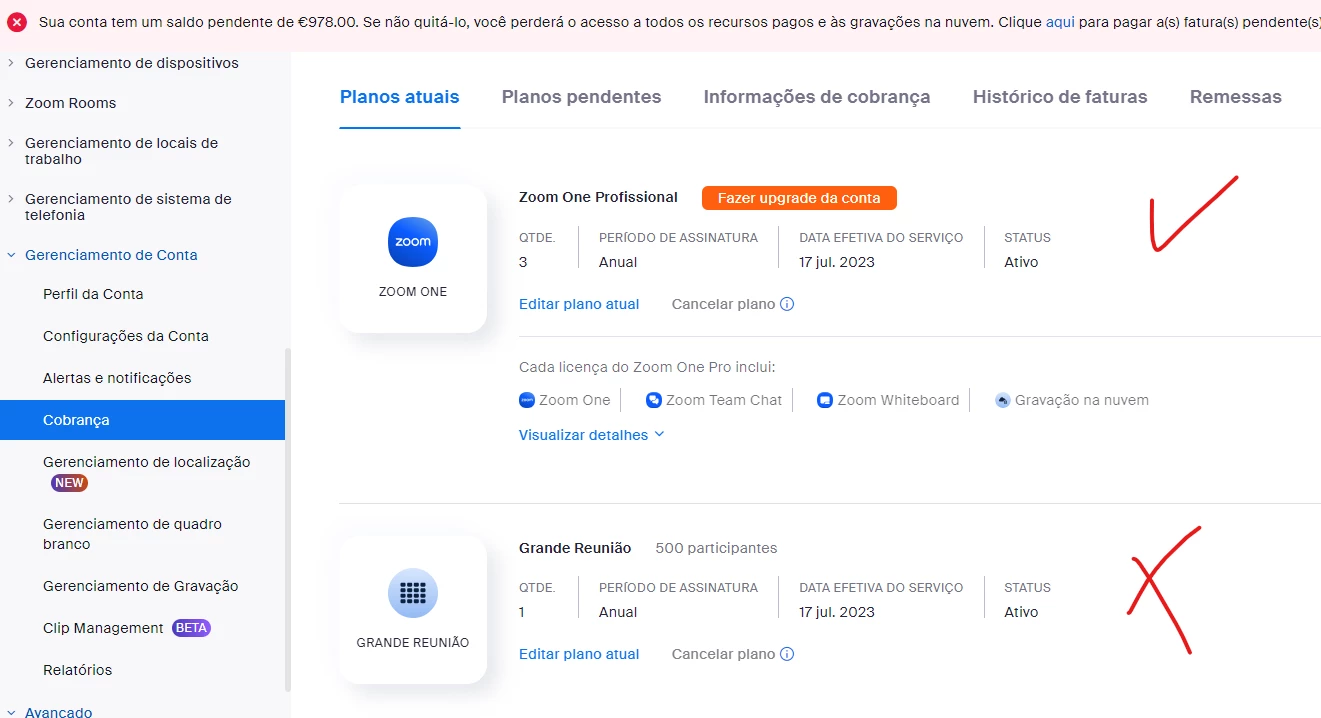Click Editar plano atual for Grande Reunião

[579, 654]
